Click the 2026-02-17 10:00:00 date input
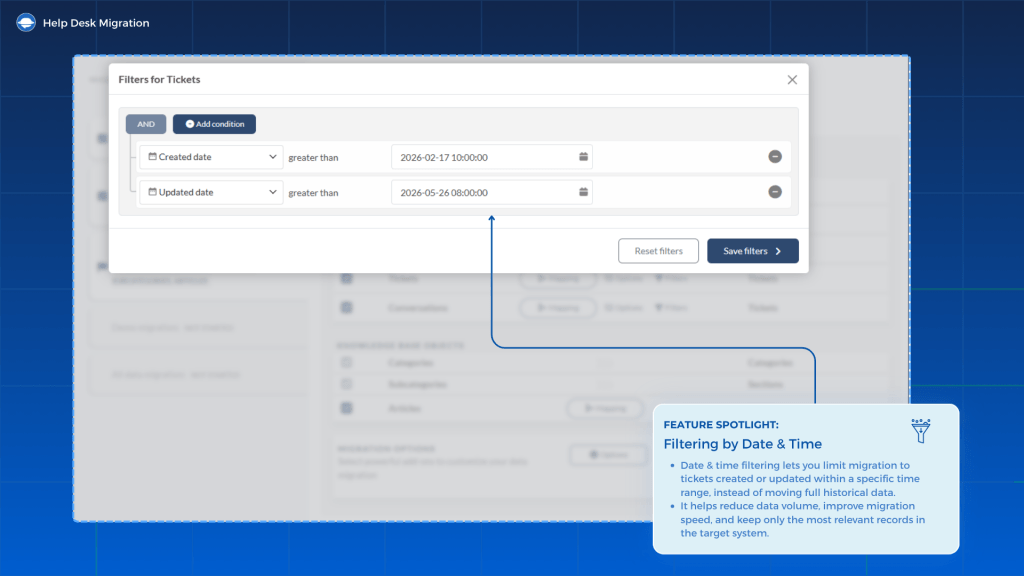 [x=492, y=157]
